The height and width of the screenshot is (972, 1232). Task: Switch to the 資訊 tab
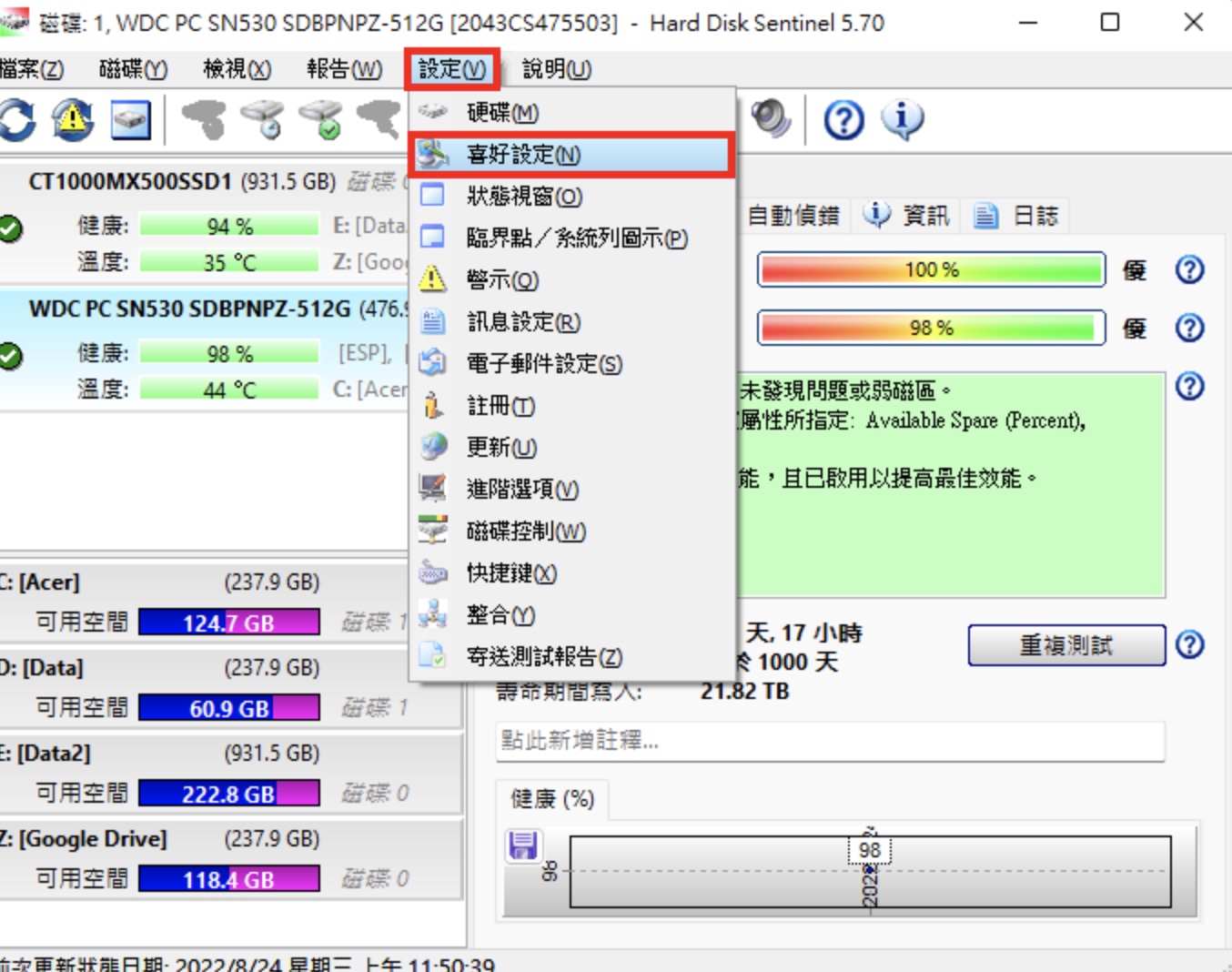[x=907, y=216]
